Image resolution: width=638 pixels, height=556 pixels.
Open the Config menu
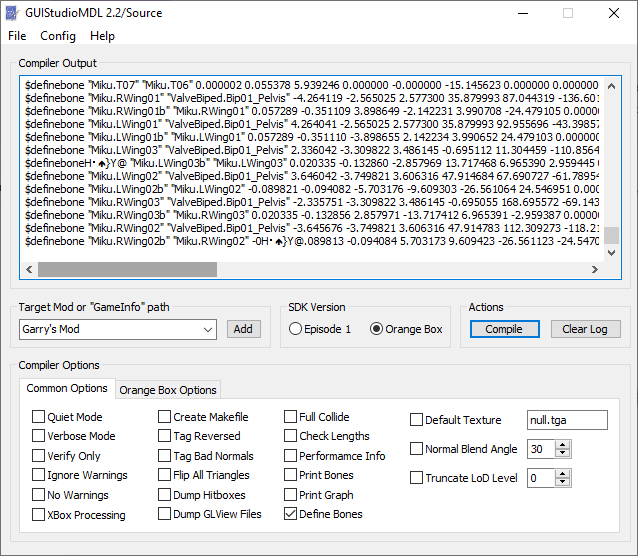(58, 36)
